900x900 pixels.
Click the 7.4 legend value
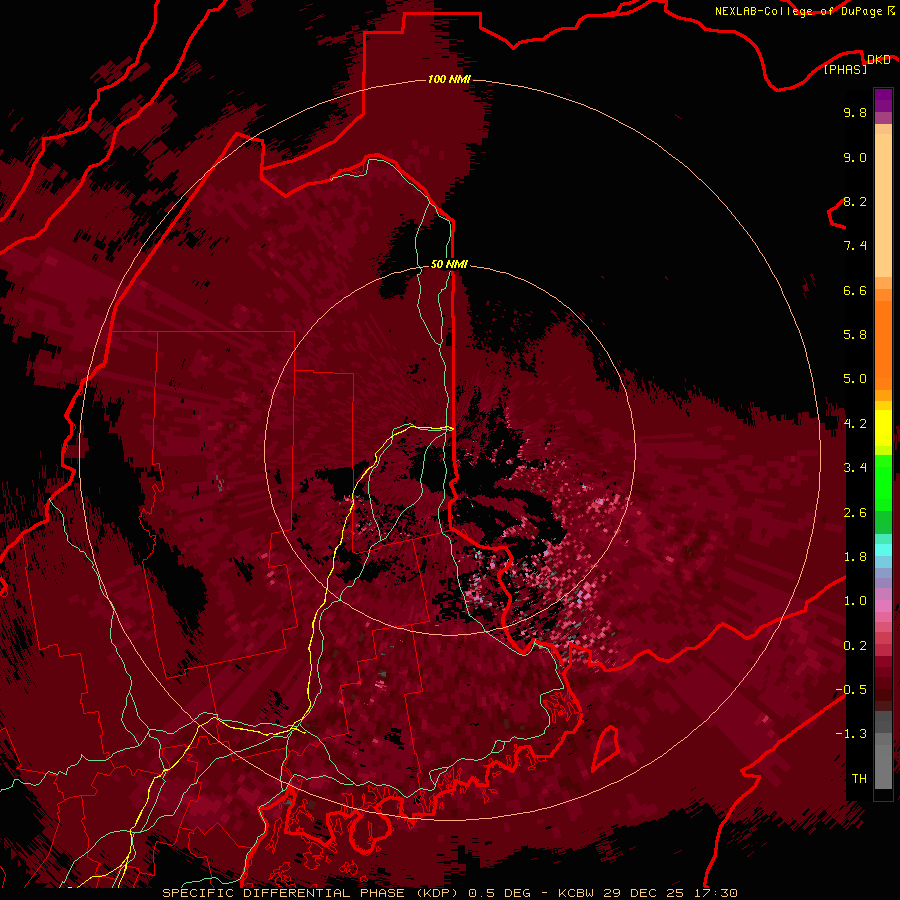tap(855, 246)
